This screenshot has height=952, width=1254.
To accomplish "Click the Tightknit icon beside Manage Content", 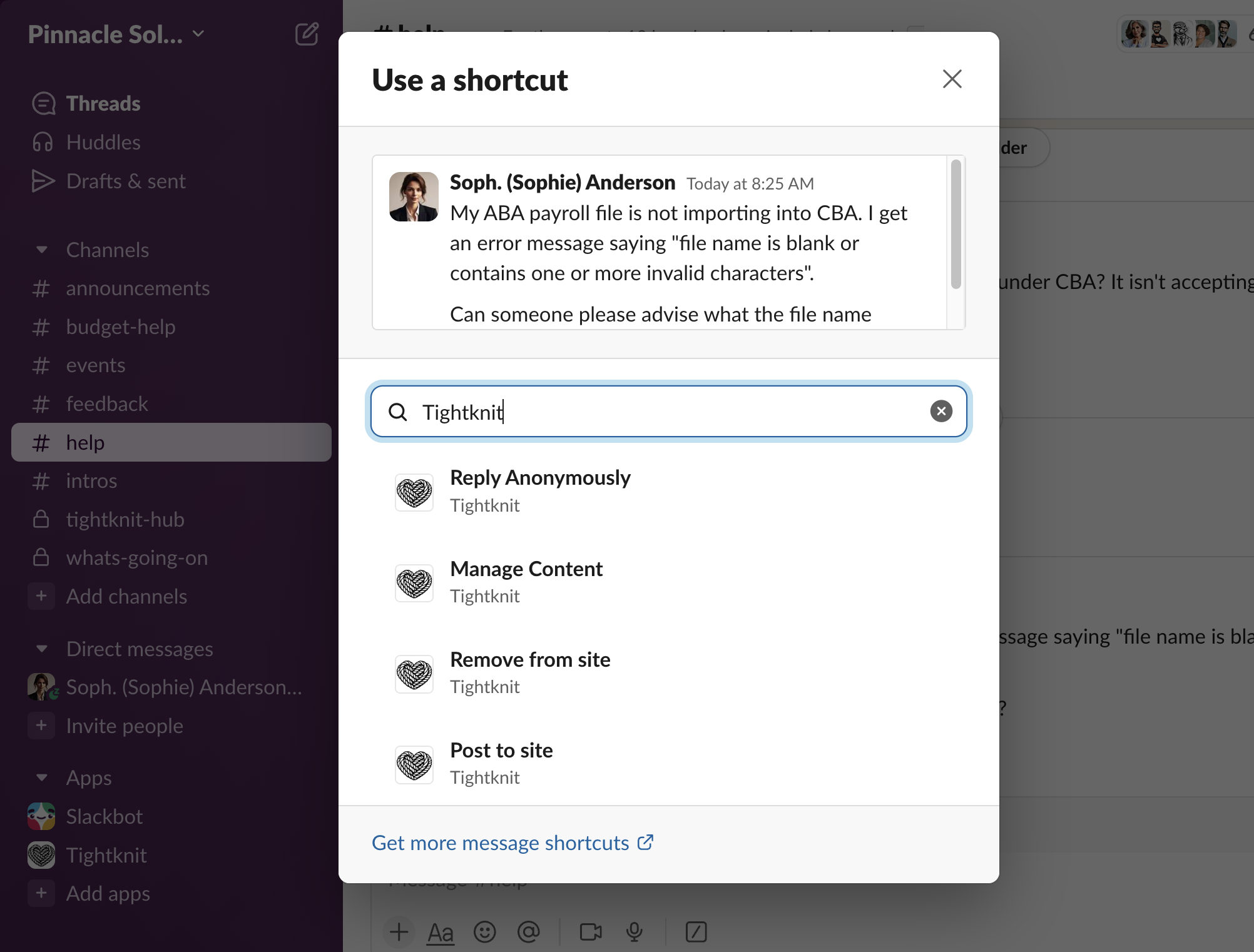I will (414, 583).
